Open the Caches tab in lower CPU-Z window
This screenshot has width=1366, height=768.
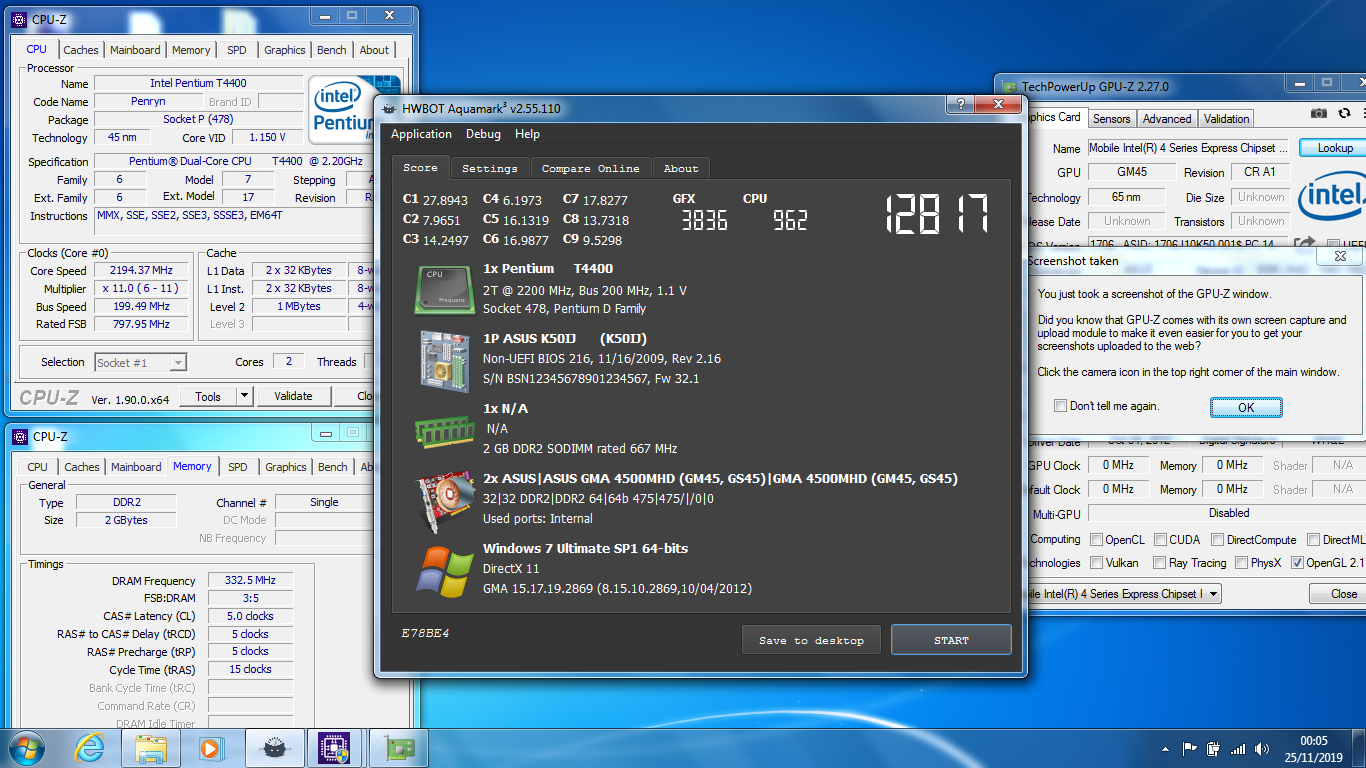click(x=82, y=467)
